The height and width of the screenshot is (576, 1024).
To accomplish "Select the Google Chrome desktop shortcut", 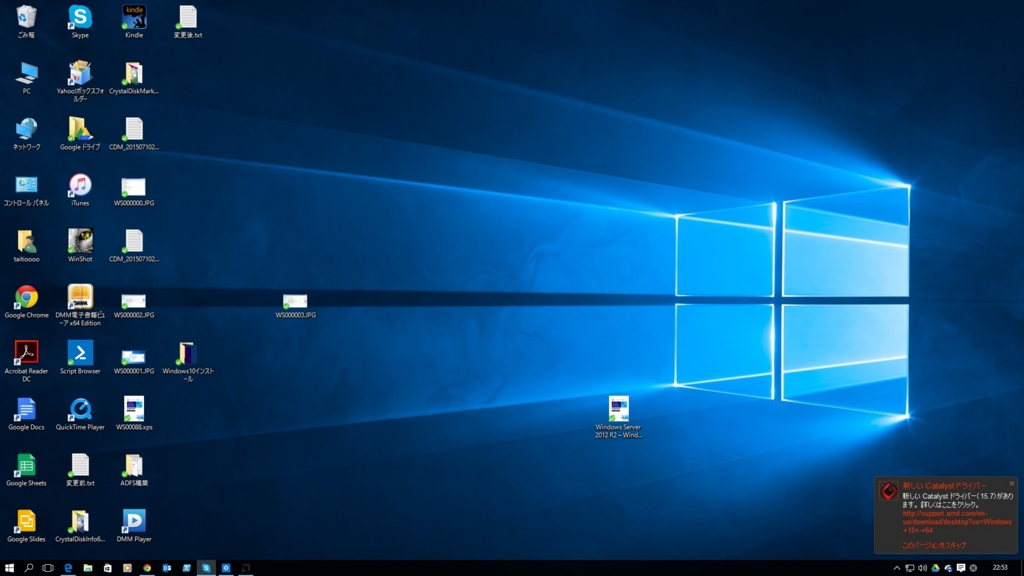I will coord(26,301).
